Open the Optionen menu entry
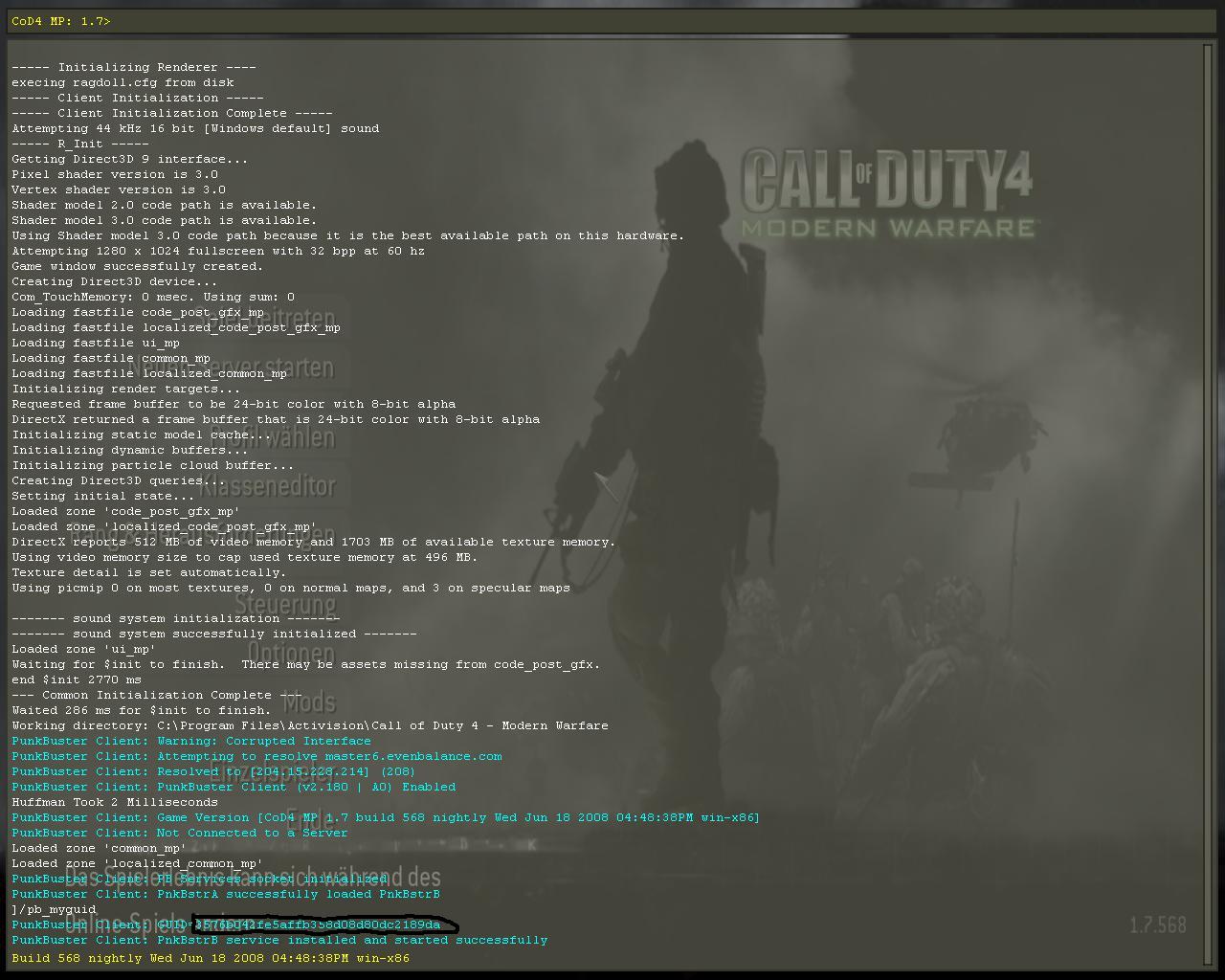Screen dimensions: 1225x980 [x=290, y=655]
